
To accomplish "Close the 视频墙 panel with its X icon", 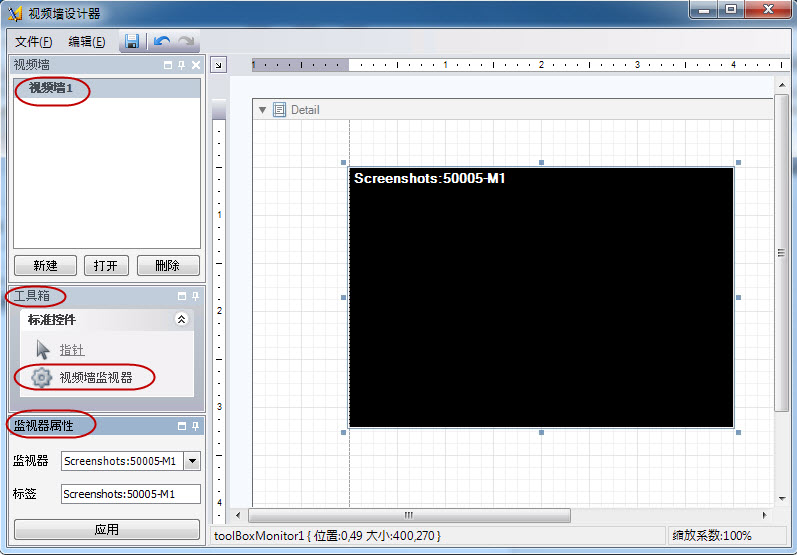I will tap(196, 65).
